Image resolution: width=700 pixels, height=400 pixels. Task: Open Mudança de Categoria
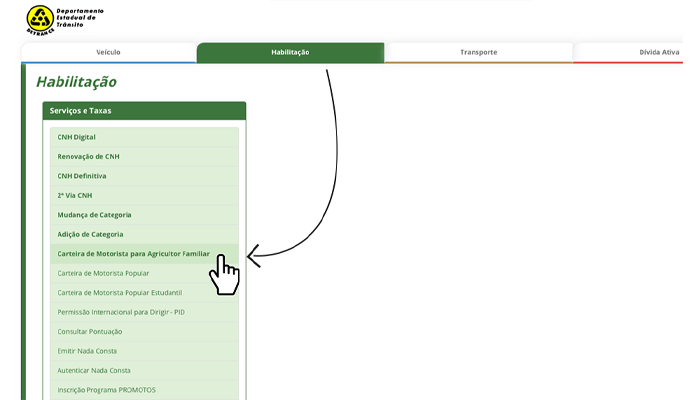coord(144,215)
